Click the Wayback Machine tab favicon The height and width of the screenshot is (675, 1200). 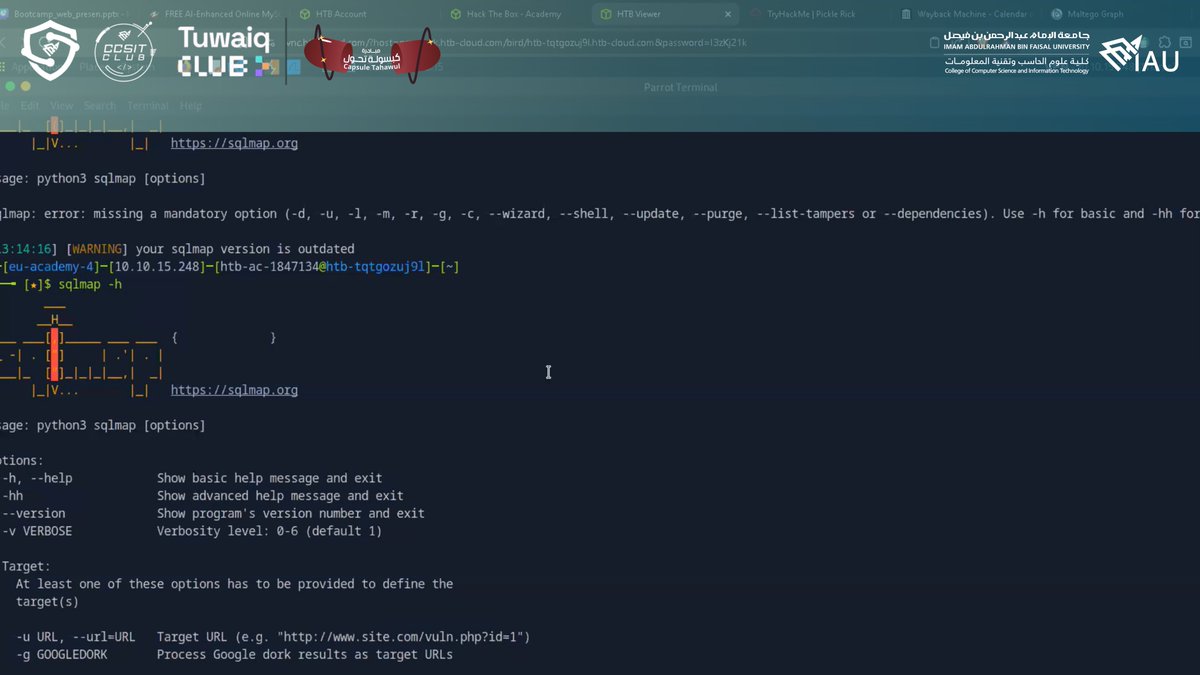click(x=905, y=13)
